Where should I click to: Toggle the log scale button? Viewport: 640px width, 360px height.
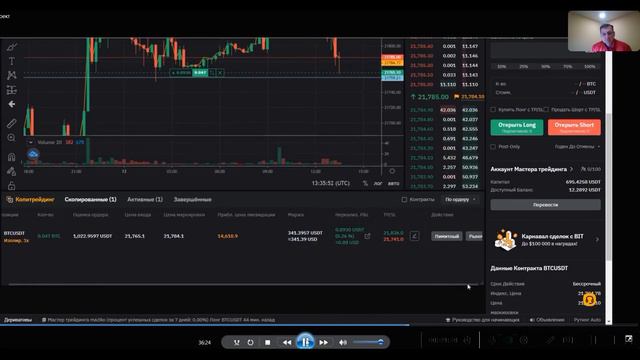[378, 184]
